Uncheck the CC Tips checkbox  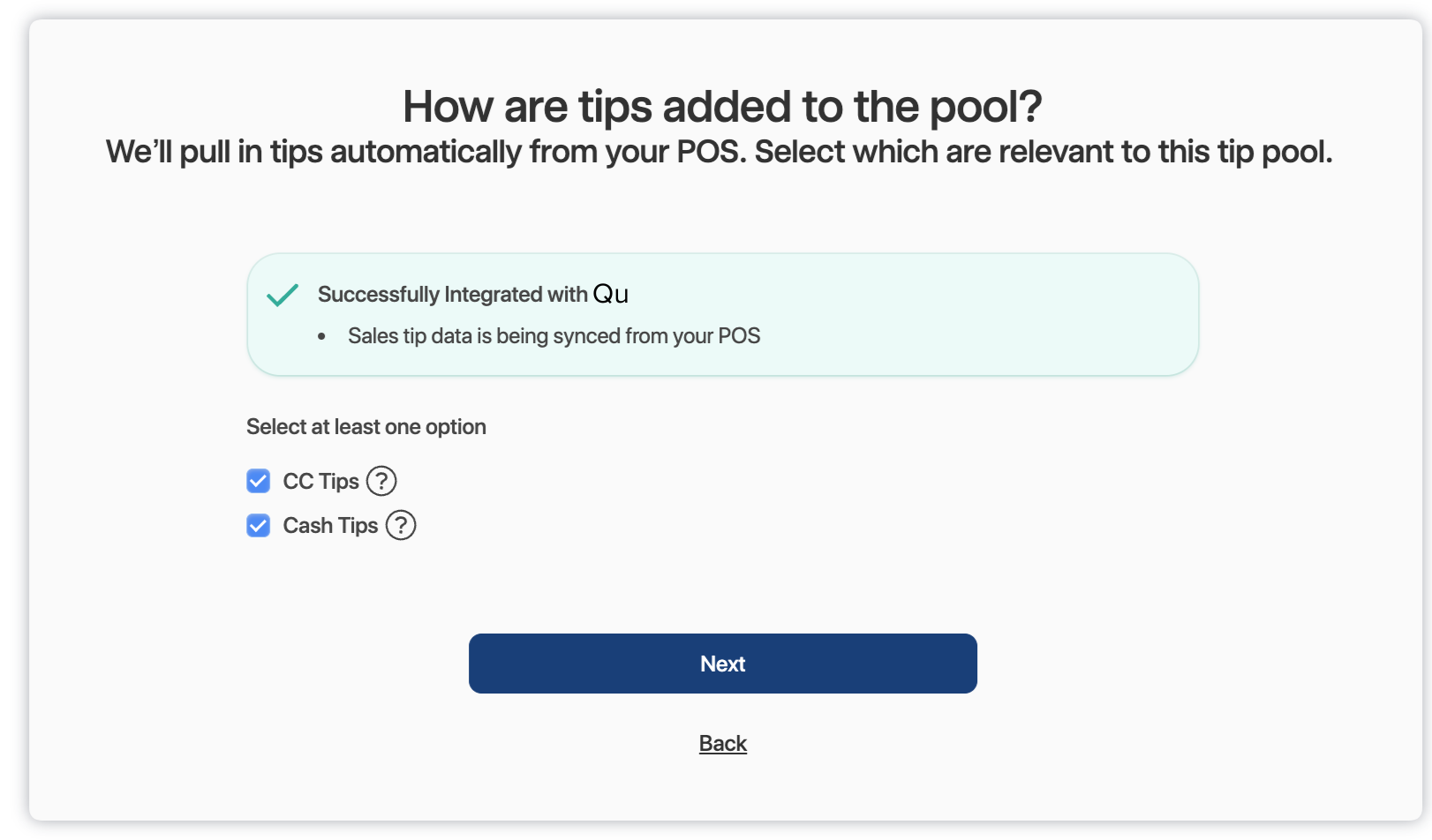[x=259, y=481]
